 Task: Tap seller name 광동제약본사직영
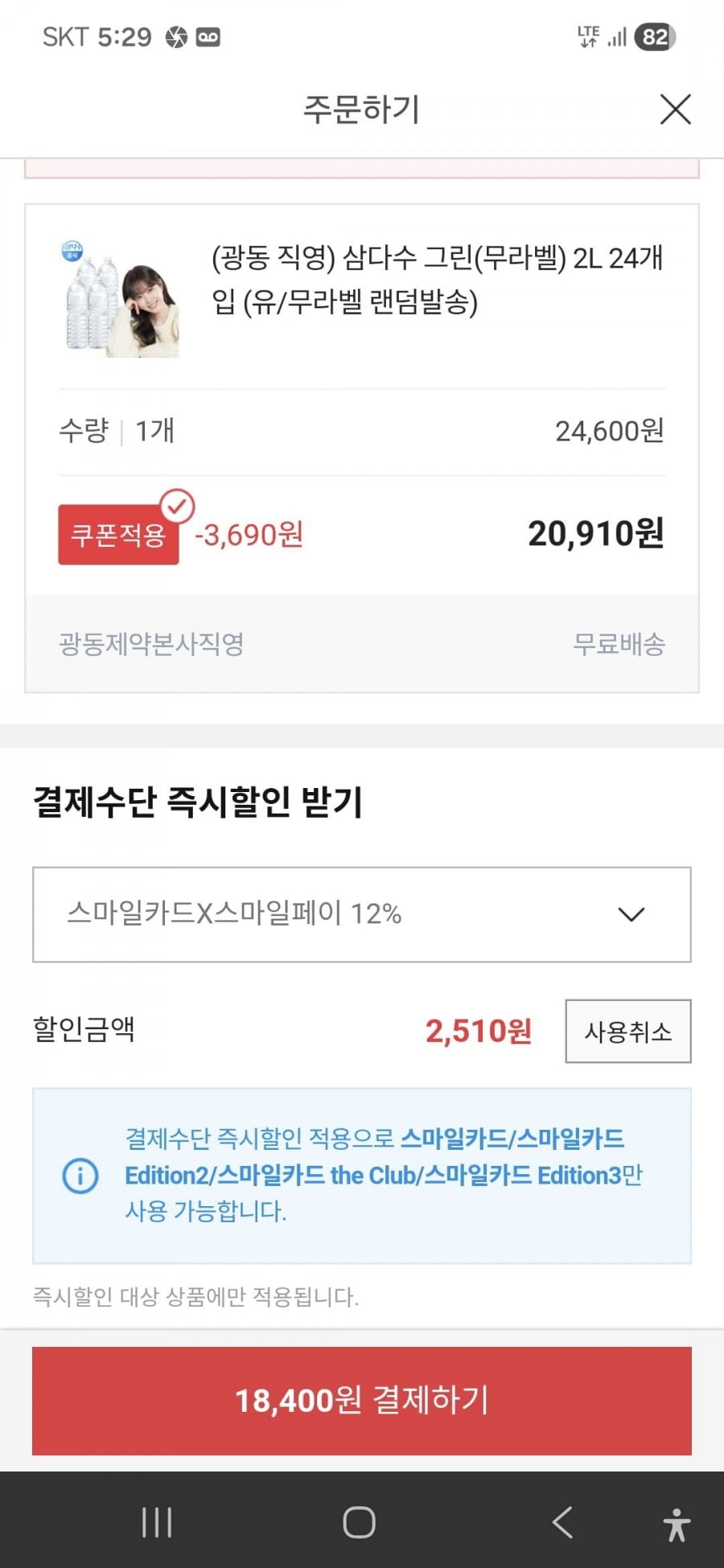[x=151, y=644]
